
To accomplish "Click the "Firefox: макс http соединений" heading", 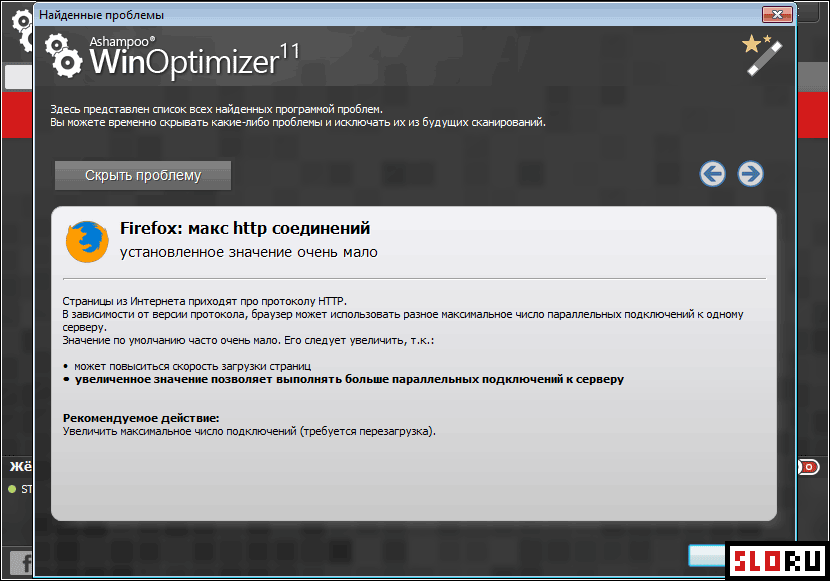I will click(x=245, y=228).
